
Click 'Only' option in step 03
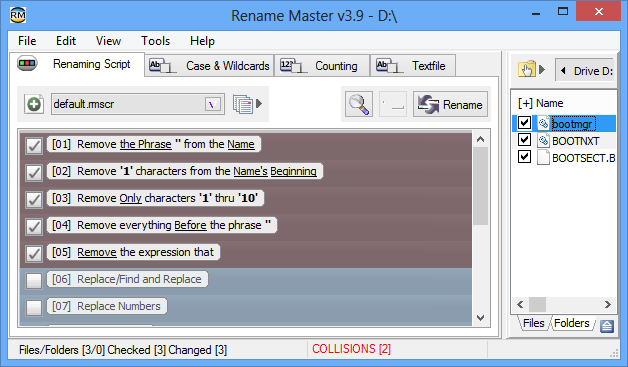(x=130, y=198)
